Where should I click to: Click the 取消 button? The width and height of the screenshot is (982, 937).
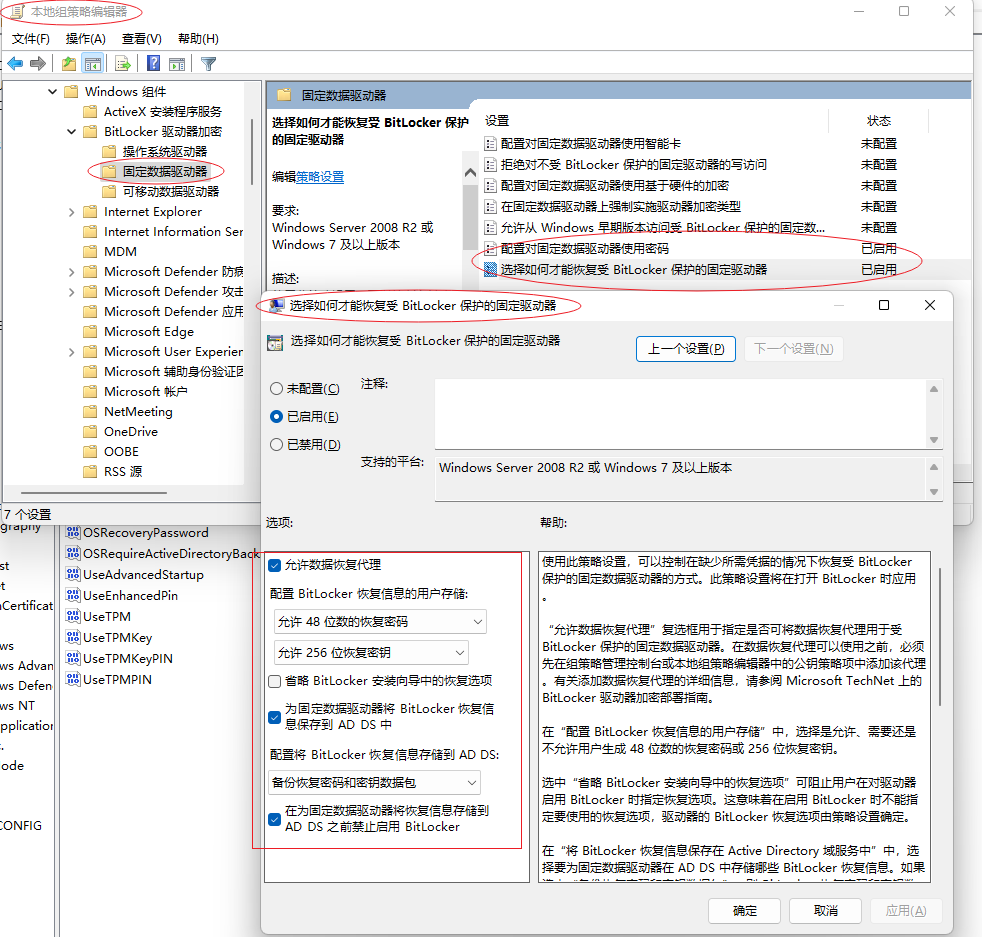coord(825,911)
